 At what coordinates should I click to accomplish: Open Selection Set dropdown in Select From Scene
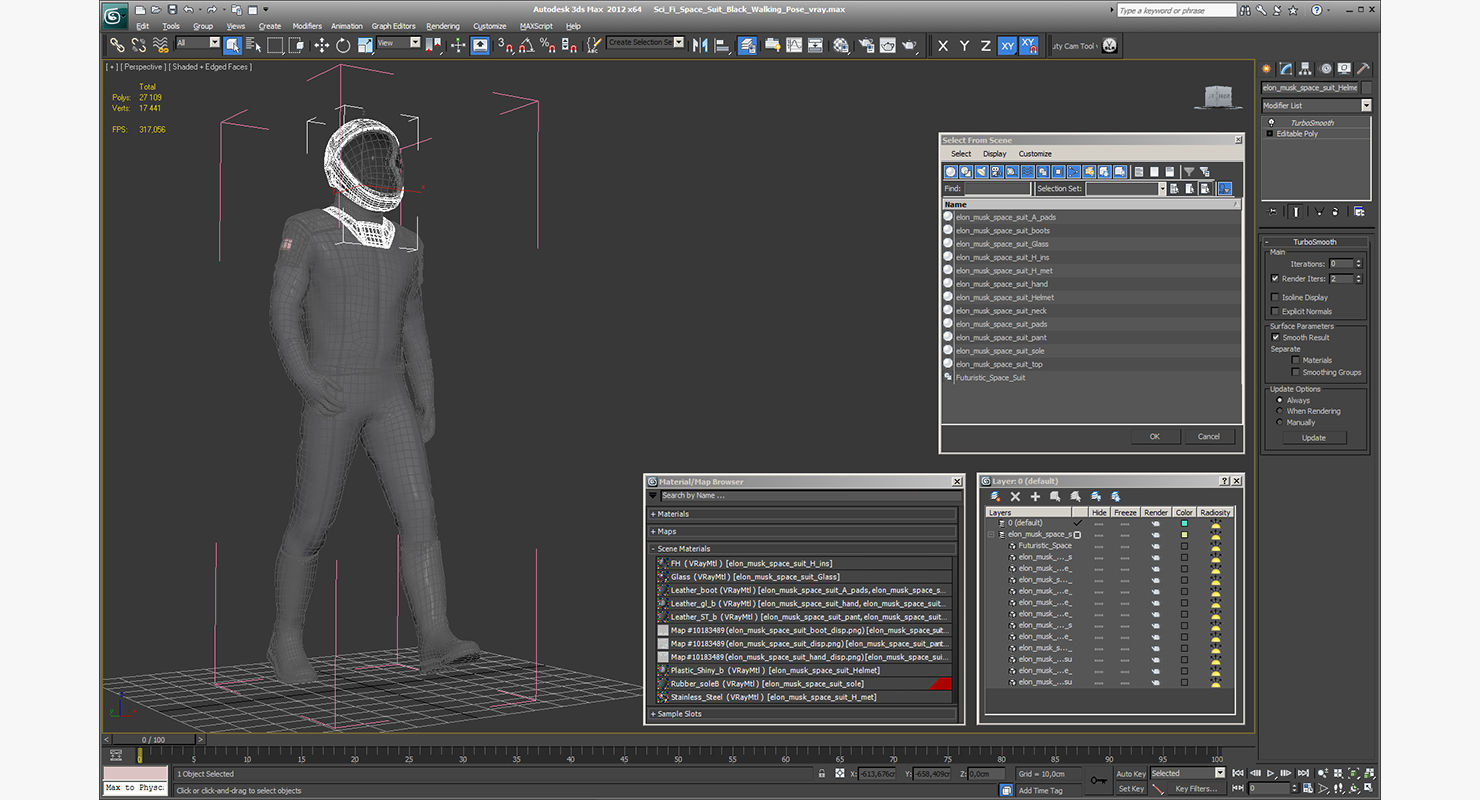[x=1126, y=188]
